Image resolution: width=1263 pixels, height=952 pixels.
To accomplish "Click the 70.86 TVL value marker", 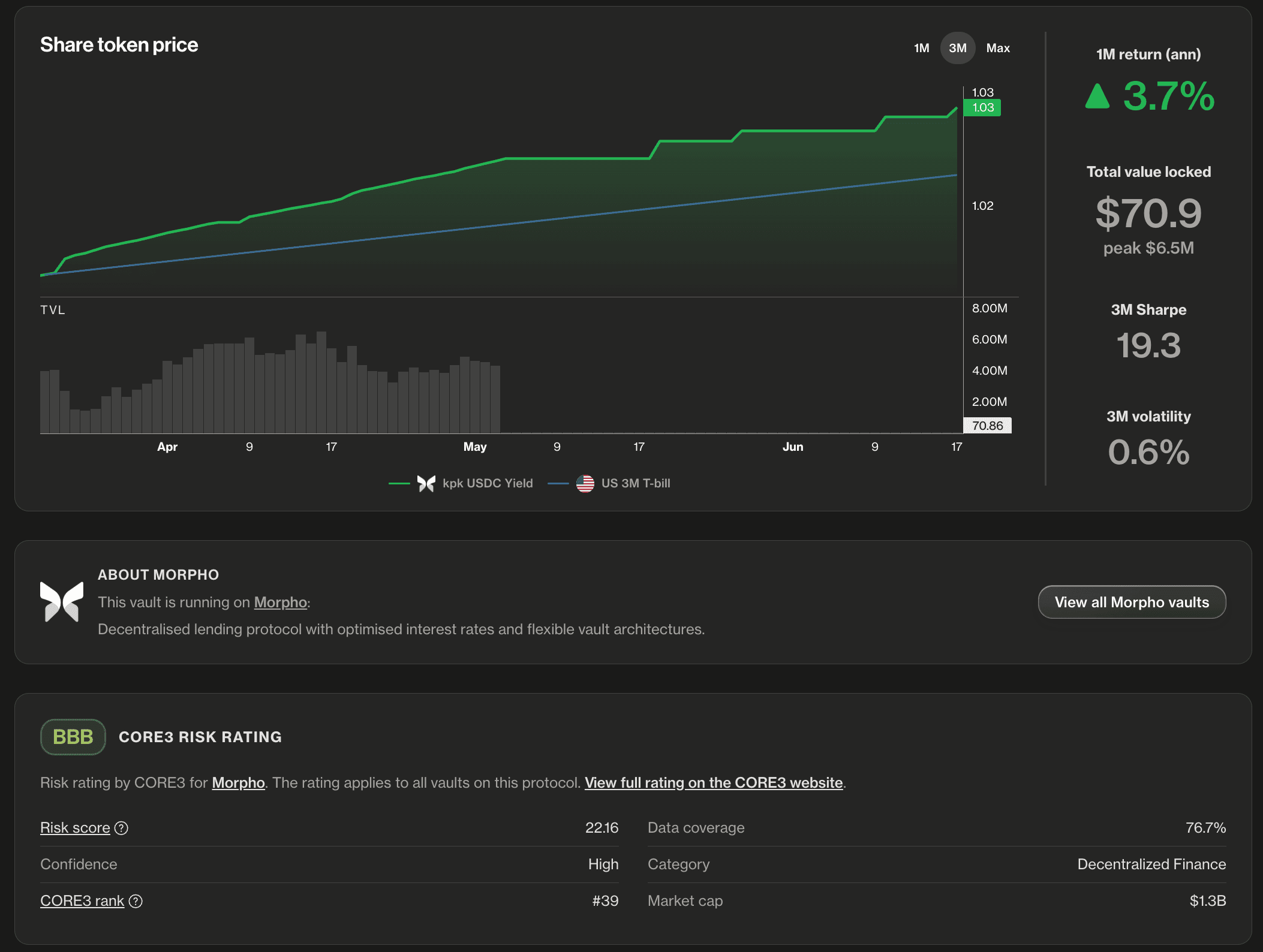I will pos(987,426).
